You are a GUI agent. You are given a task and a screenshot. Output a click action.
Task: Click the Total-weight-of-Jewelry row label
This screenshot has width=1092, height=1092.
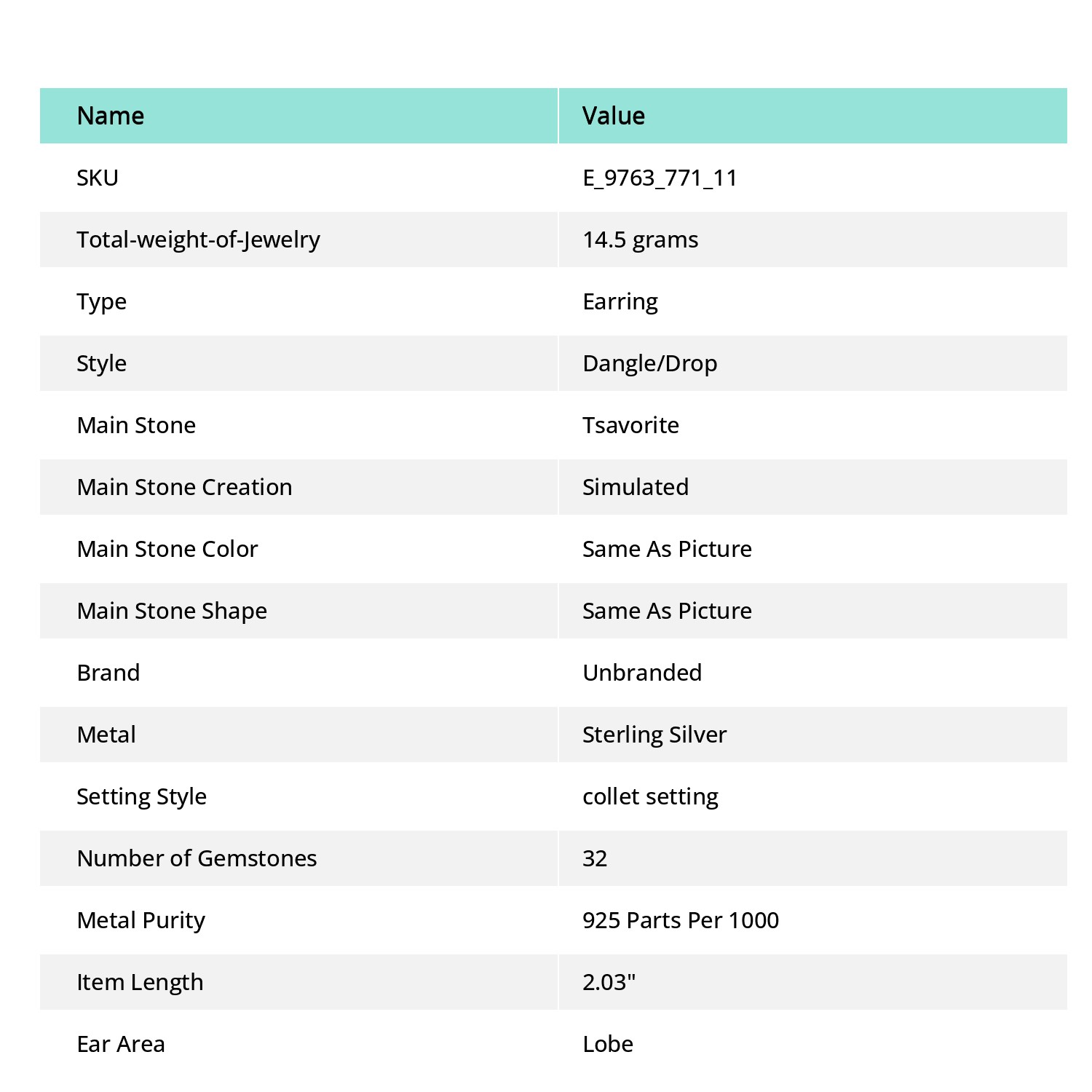198,240
